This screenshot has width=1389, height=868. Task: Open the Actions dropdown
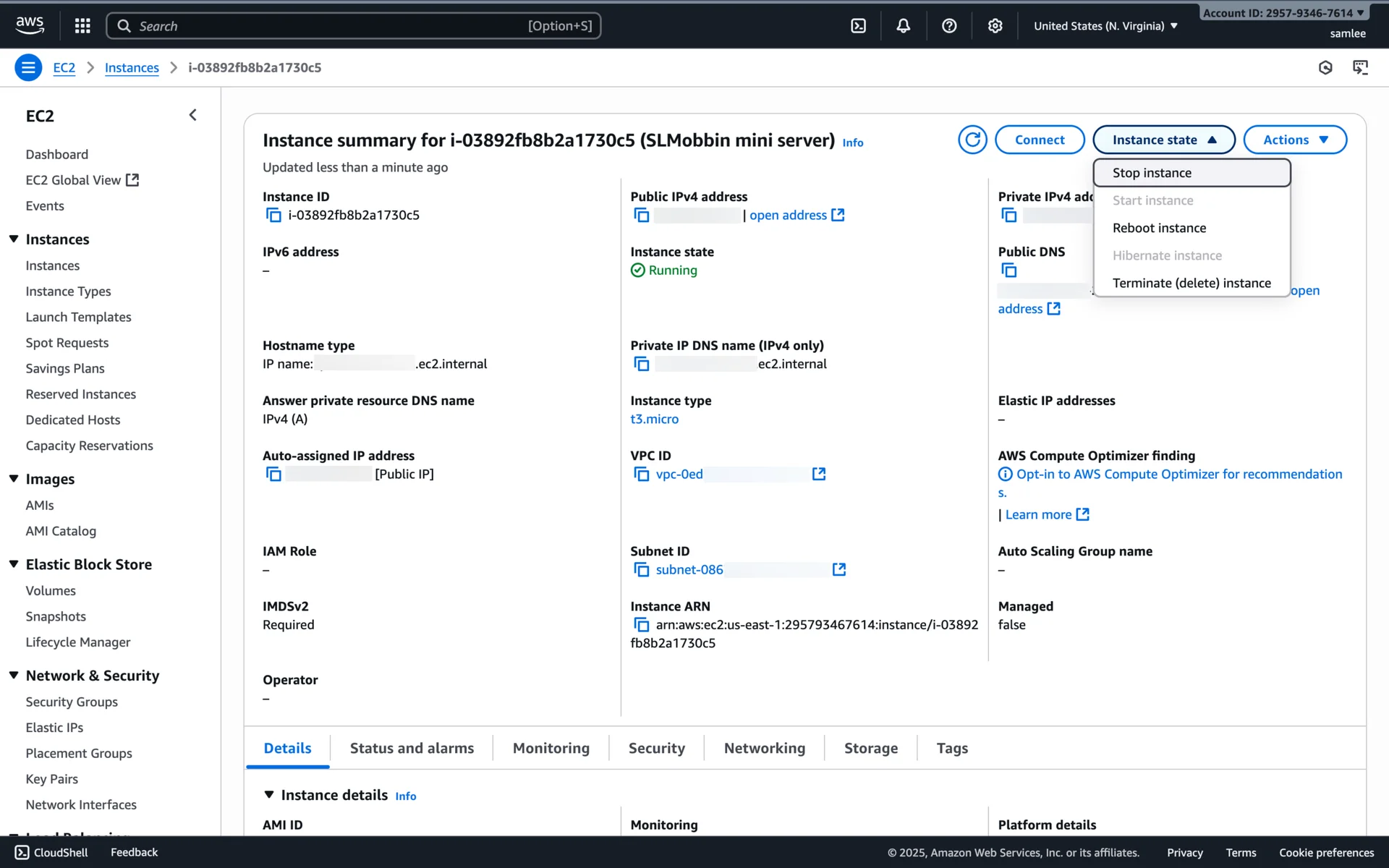(1294, 140)
